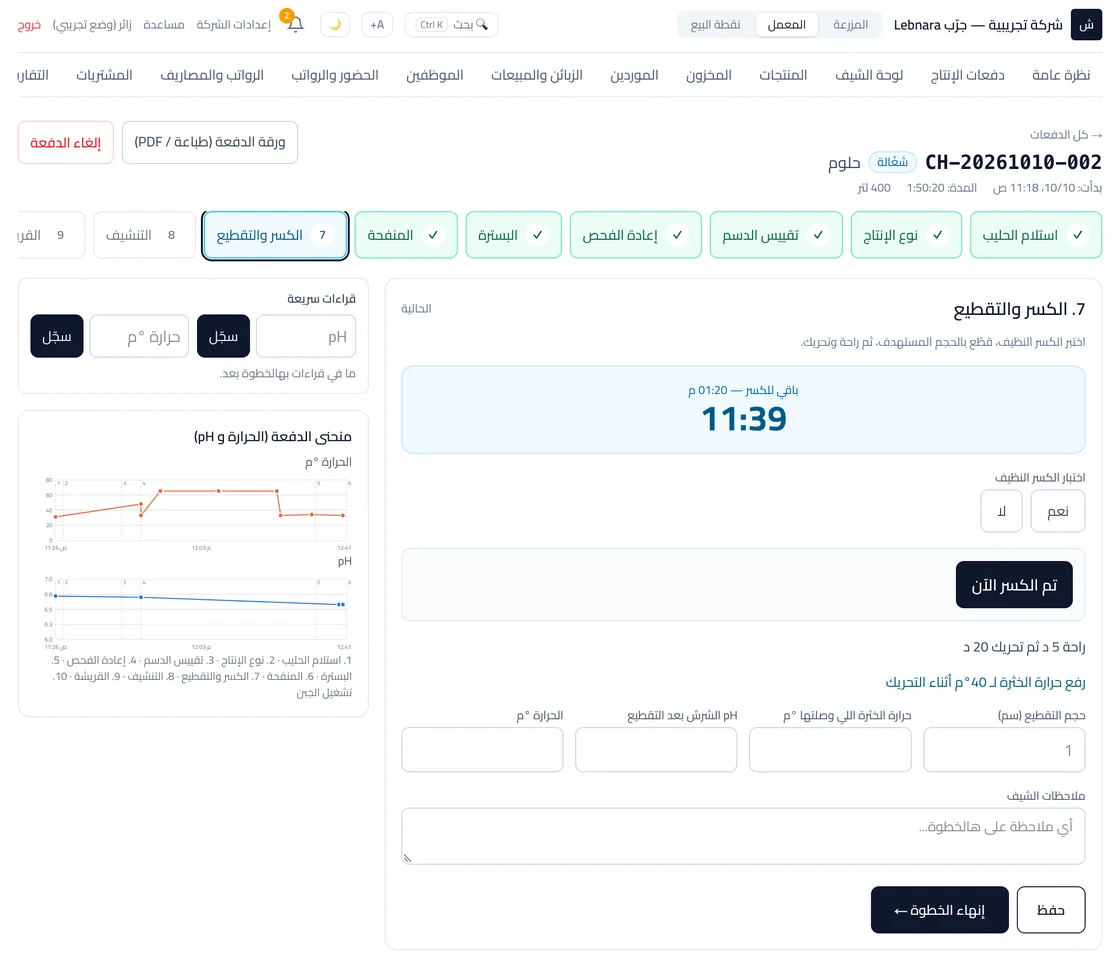1120x958 pixels.
Task: Click checkmark icon on استلام الحليب step
Action: coord(1077,234)
